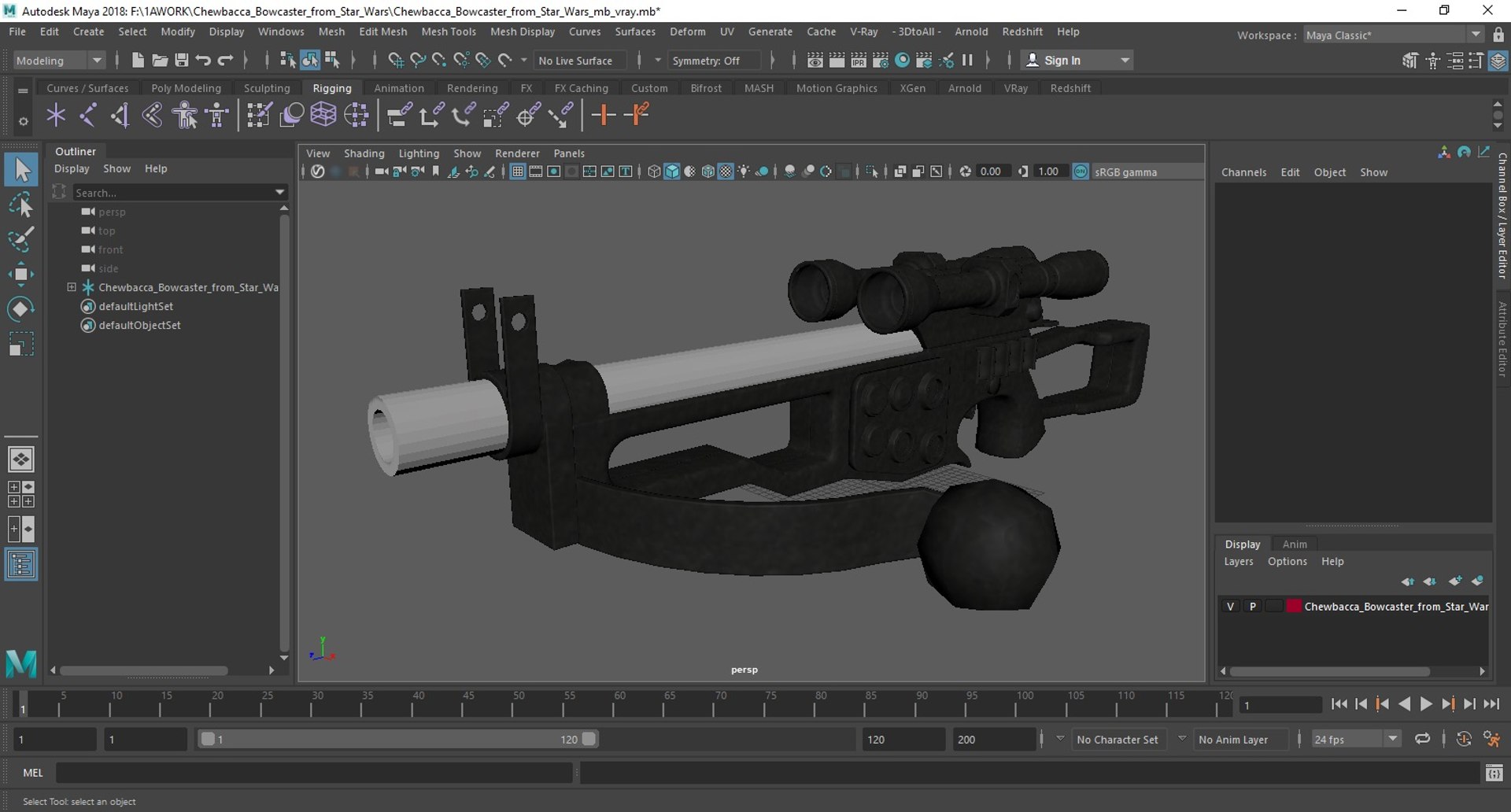Open No Anim Layer dropdown arrow

[x=1181, y=739]
